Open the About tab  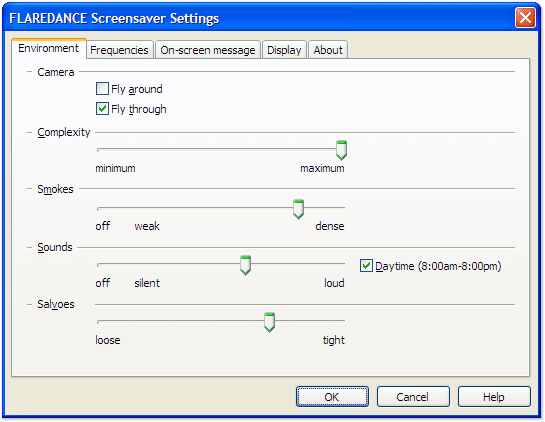pos(328,50)
